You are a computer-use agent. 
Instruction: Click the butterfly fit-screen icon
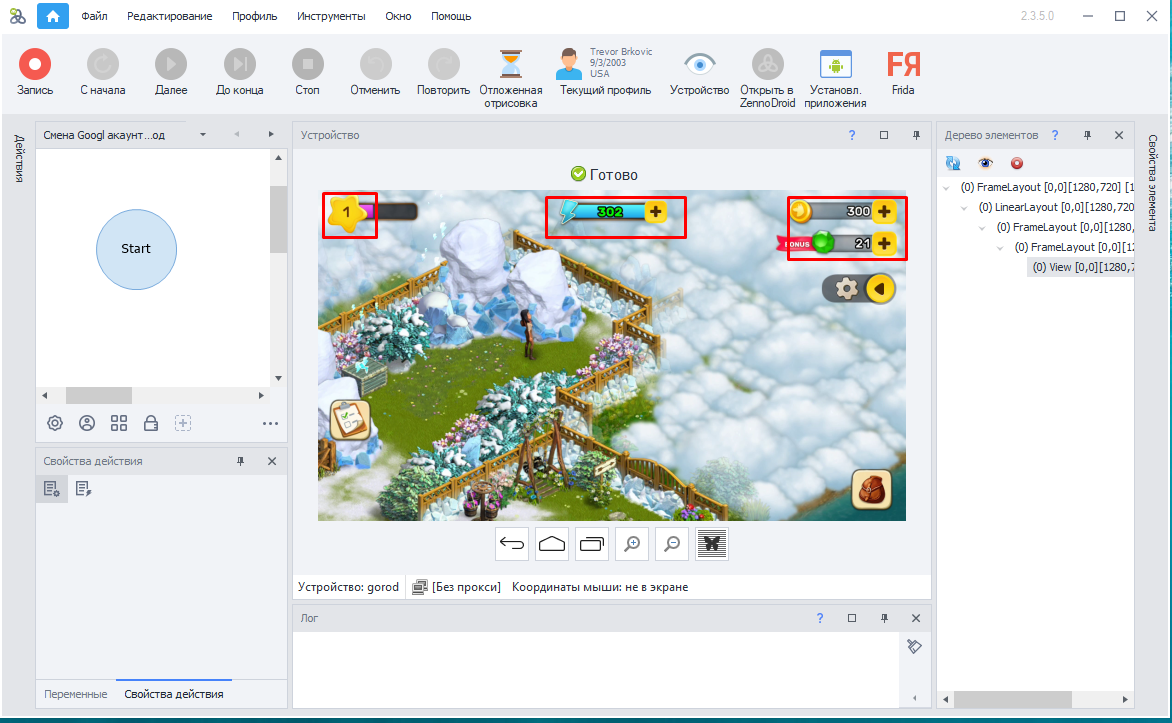point(712,544)
